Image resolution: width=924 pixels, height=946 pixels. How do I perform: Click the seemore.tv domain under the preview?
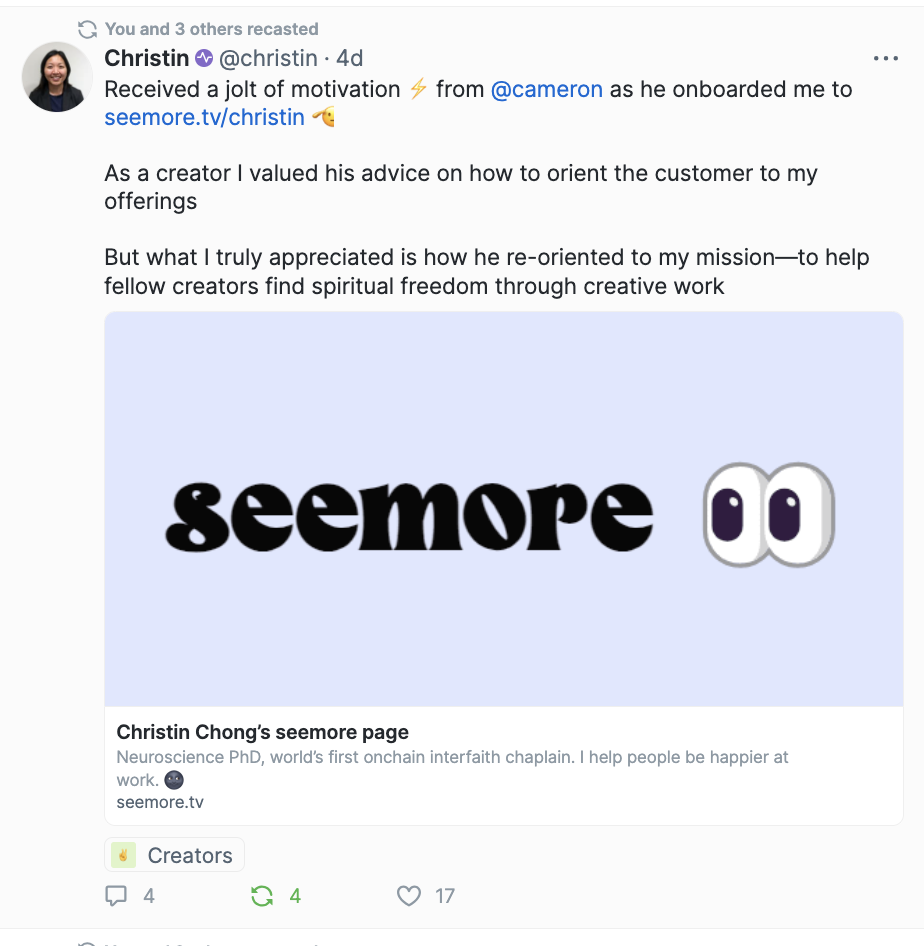click(160, 802)
